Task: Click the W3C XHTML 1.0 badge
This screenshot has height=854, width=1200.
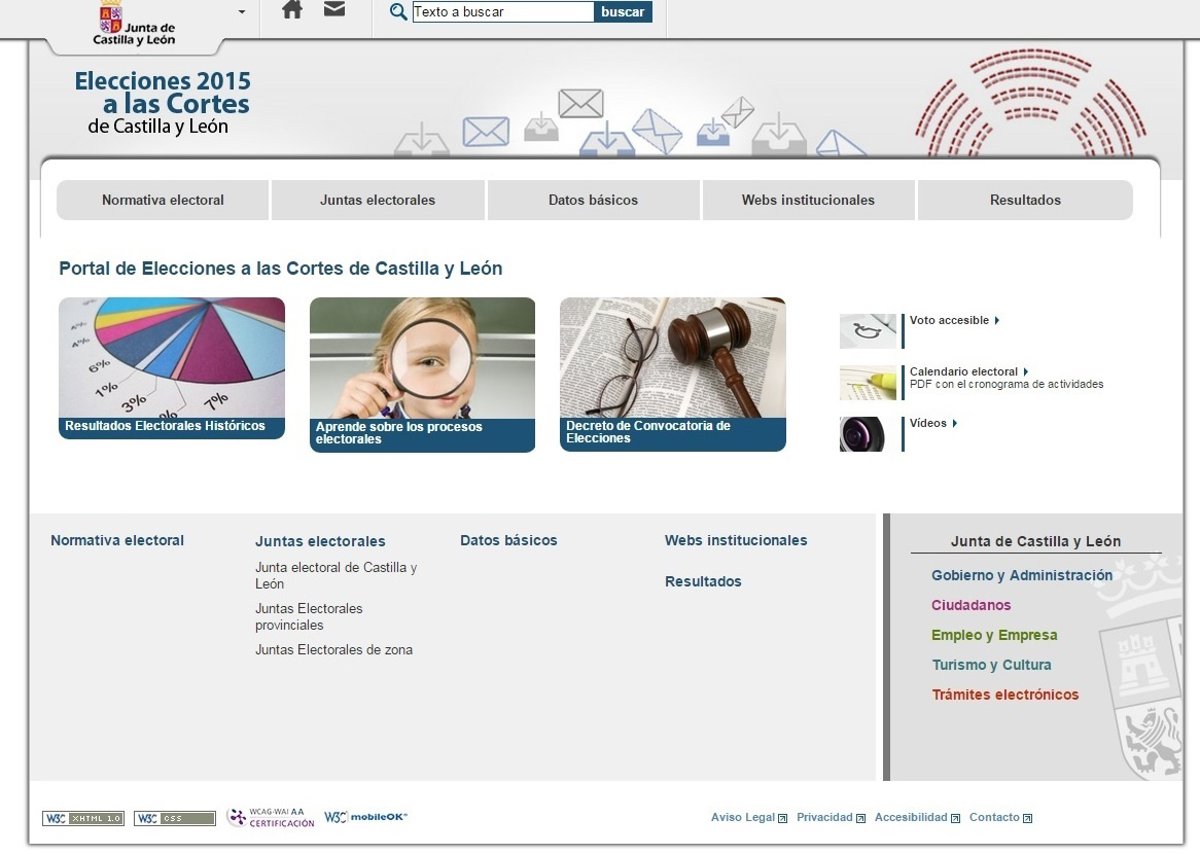Action: (83, 818)
